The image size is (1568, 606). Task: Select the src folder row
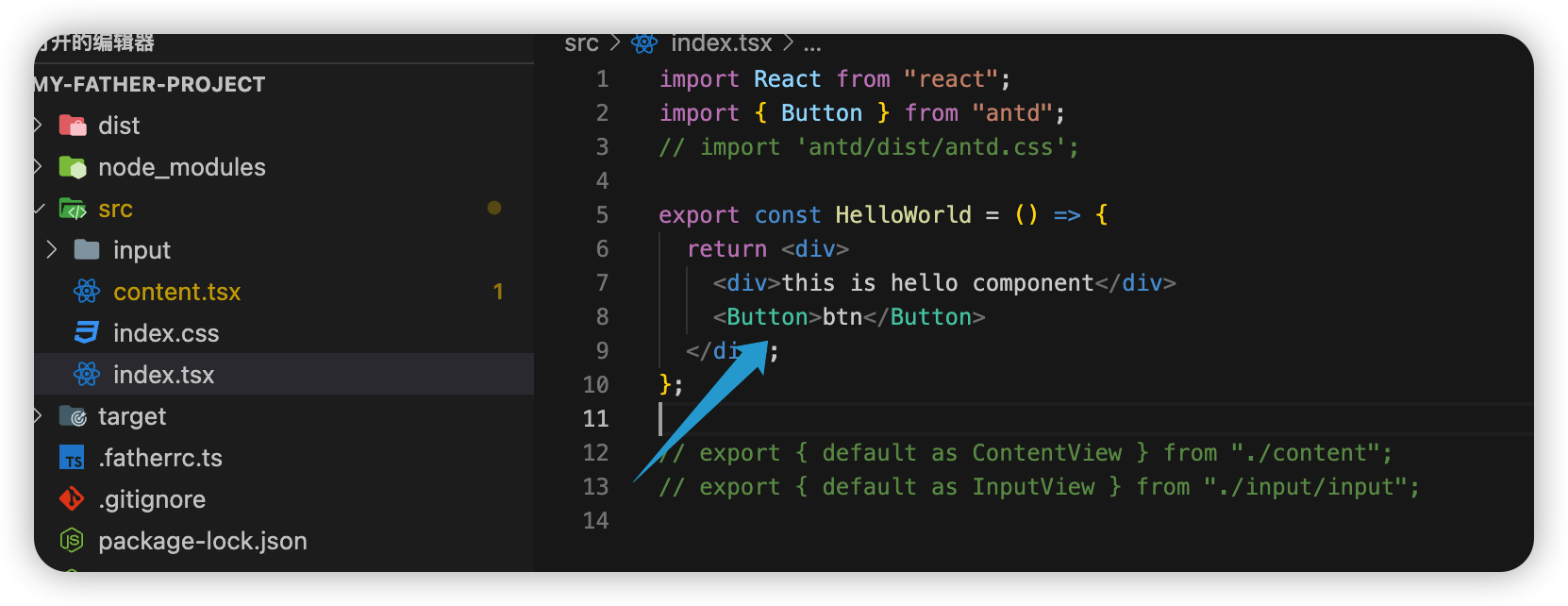point(284,209)
